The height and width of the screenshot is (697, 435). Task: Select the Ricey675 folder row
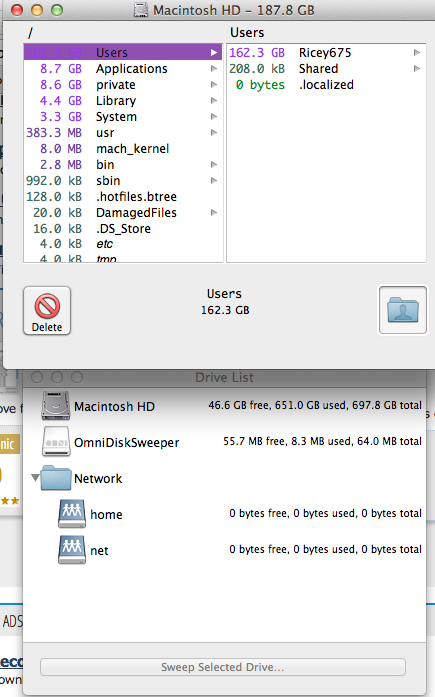coord(326,52)
